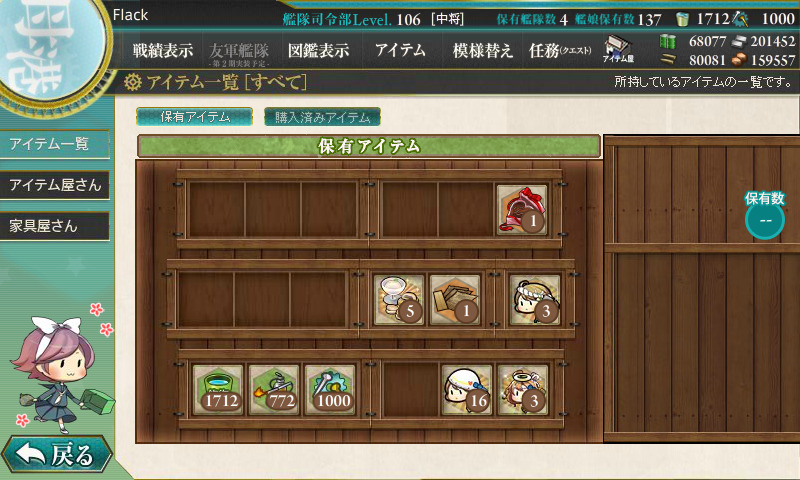Select the dessert dish item with count 5
The height and width of the screenshot is (480, 800).
click(399, 300)
